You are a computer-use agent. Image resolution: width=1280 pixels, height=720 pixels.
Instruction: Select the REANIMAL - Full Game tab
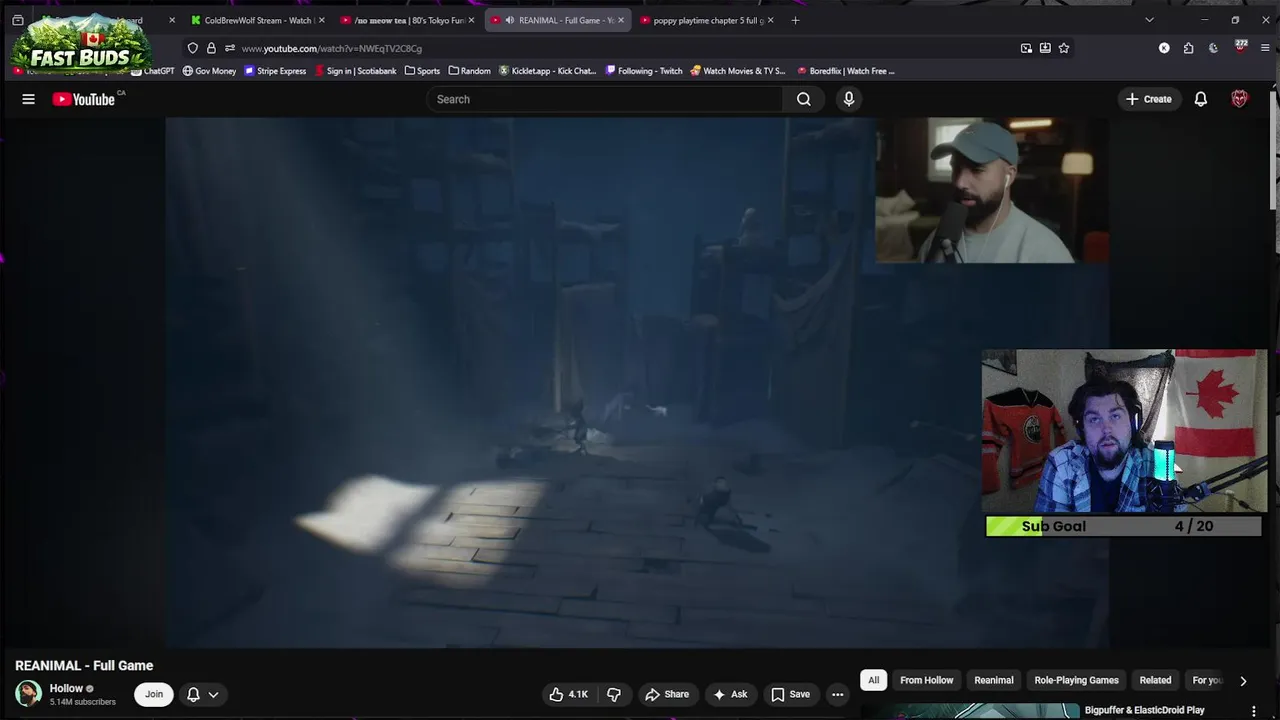[558, 20]
